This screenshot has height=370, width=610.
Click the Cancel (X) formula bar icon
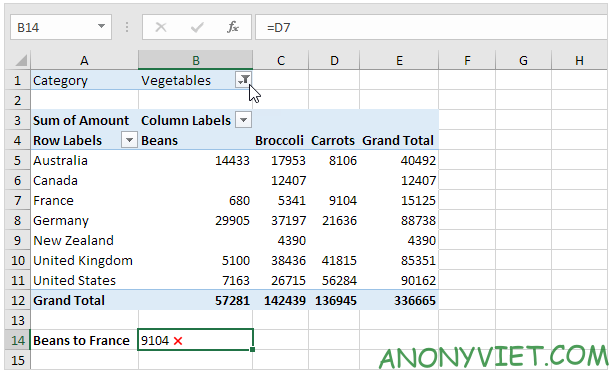click(x=161, y=27)
